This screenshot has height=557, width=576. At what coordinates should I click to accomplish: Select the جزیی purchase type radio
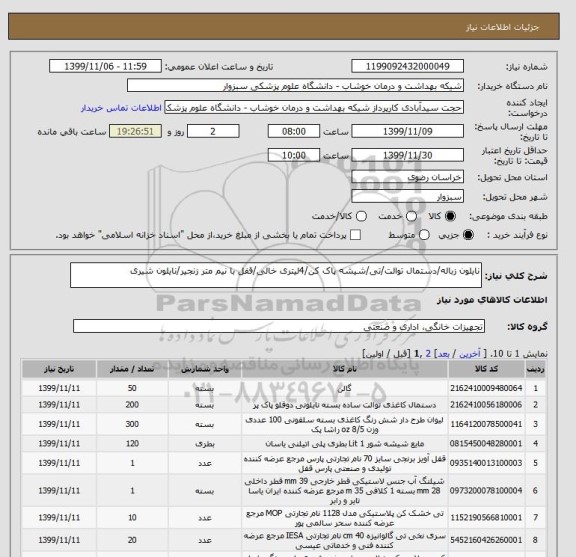point(468,235)
